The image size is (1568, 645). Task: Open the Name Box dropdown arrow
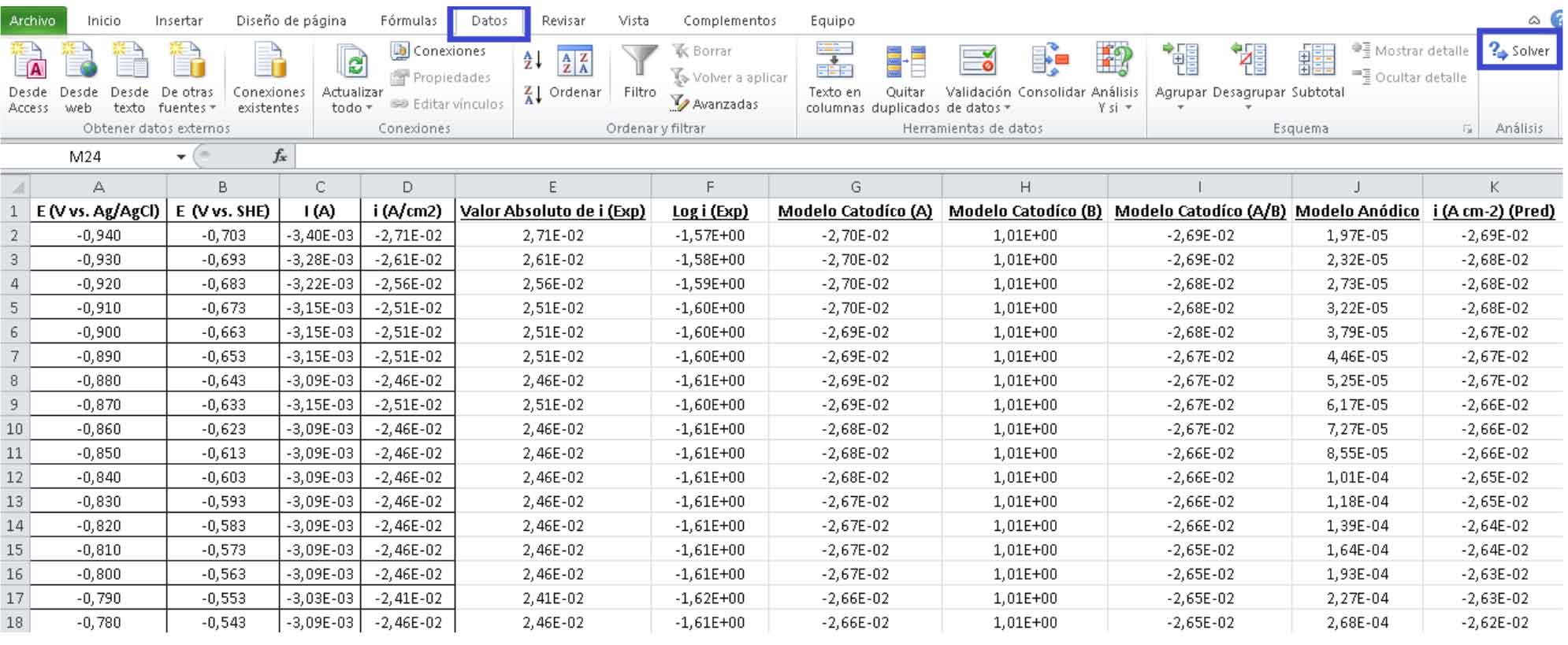tap(181, 157)
